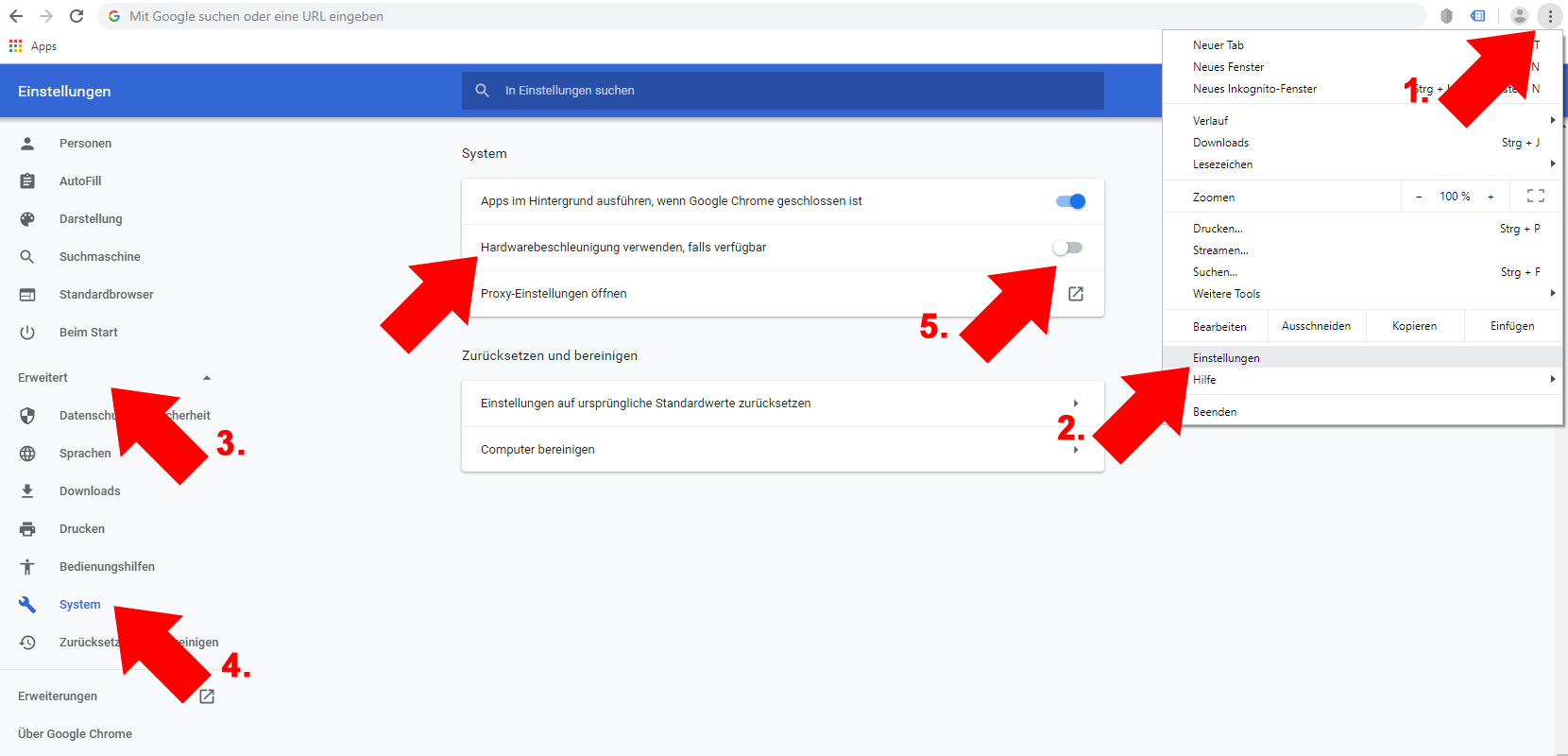Click the open-in-new icon for Proxy-Einstellungen
The image size is (1568, 756).
tap(1076, 294)
